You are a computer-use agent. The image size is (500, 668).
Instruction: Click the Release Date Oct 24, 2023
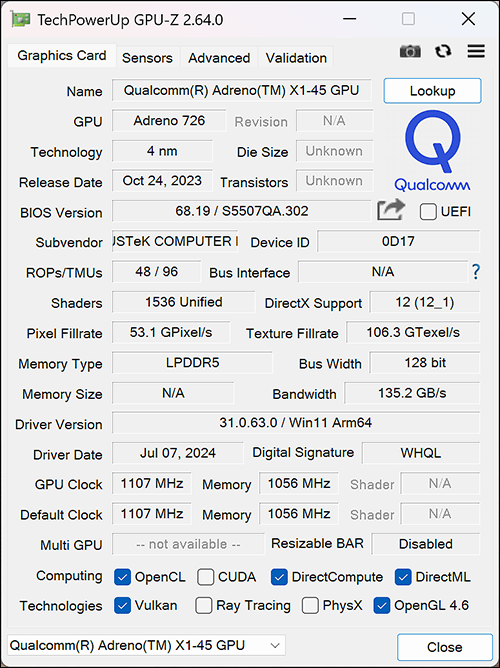162,181
